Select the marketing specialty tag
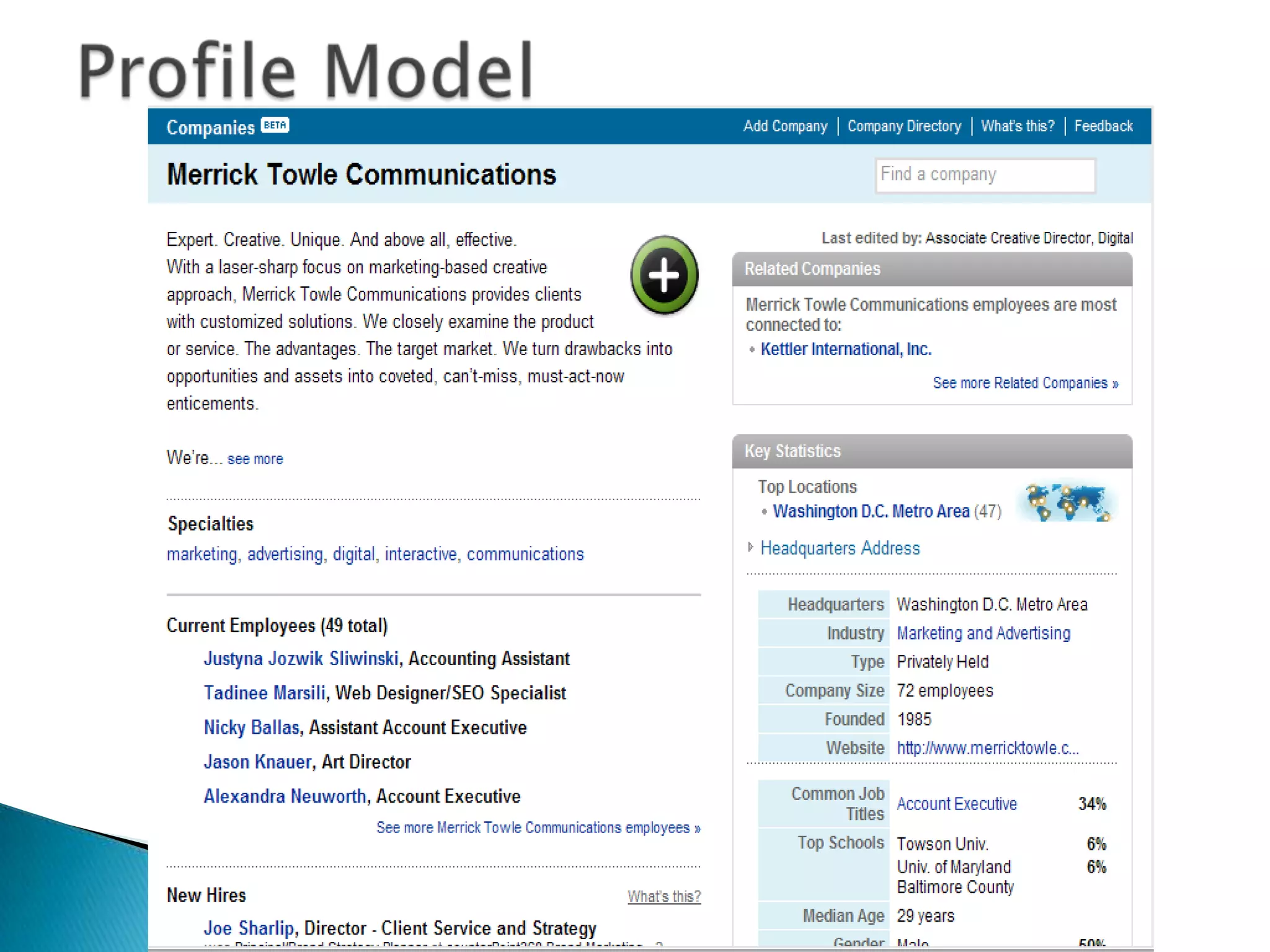This screenshot has height=952, width=1270. point(202,554)
